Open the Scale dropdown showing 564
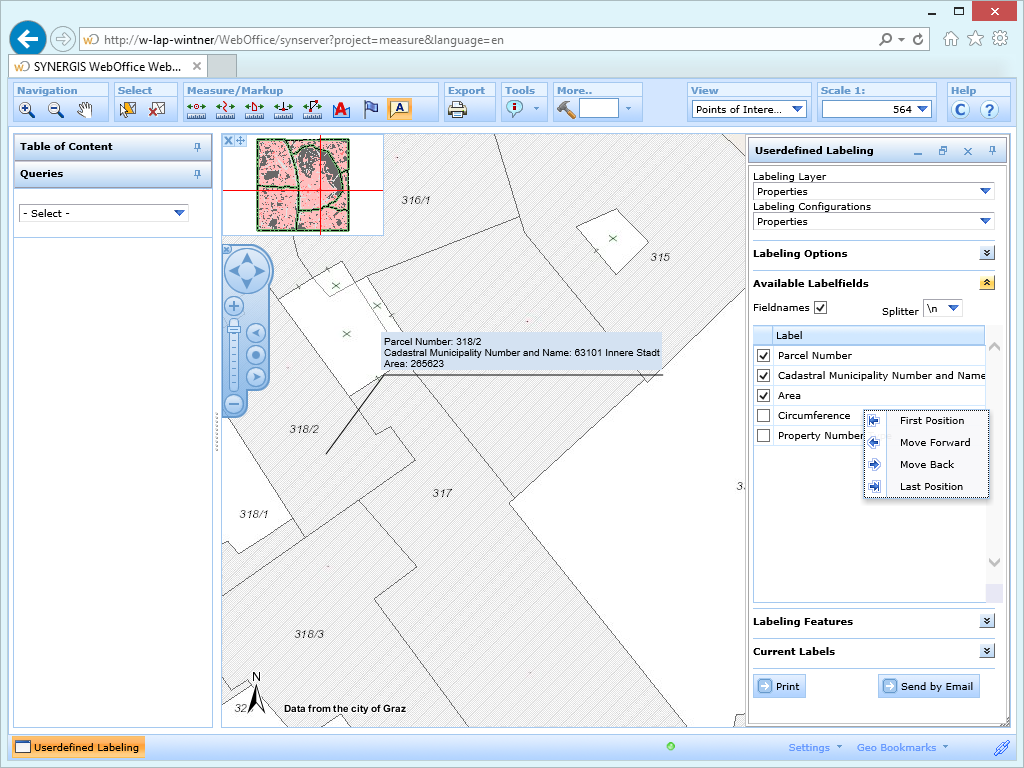The width and height of the screenshot is (1024, 768). click(x=921, y=110)
